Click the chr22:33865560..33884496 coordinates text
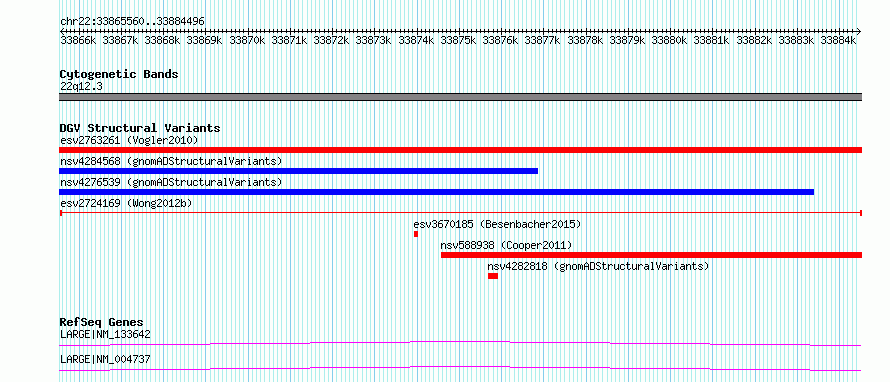The image size is (890, 382). click(132, 22)
